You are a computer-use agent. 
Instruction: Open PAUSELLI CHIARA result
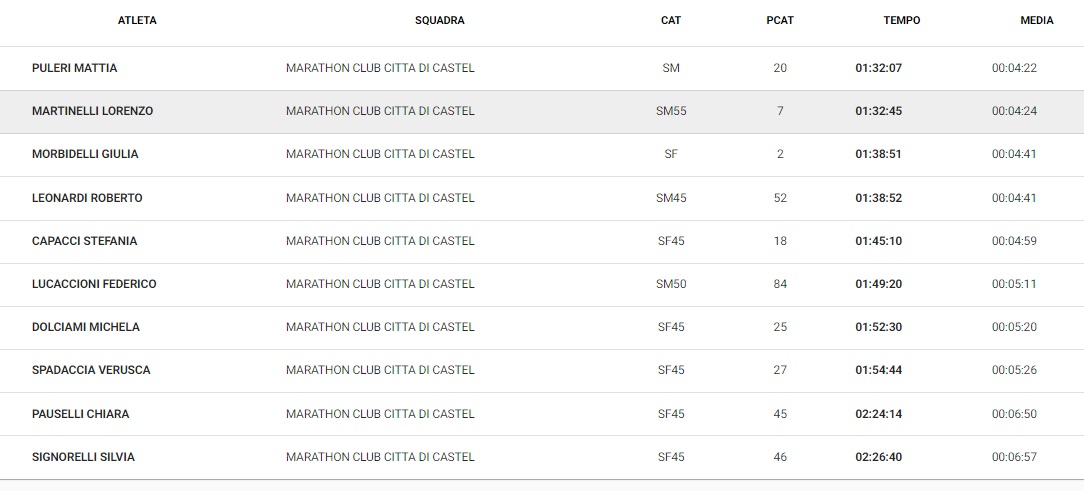(x=80, y=414)
